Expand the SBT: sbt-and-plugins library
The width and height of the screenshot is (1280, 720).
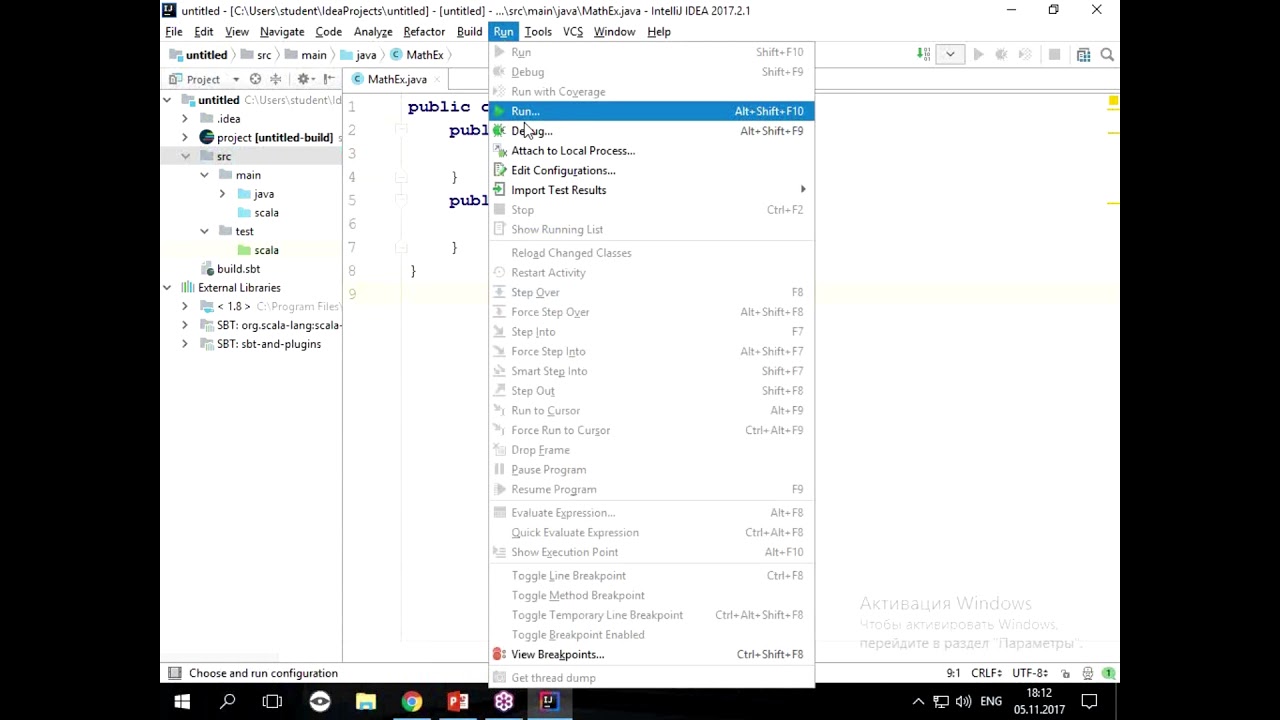point(185,344)
